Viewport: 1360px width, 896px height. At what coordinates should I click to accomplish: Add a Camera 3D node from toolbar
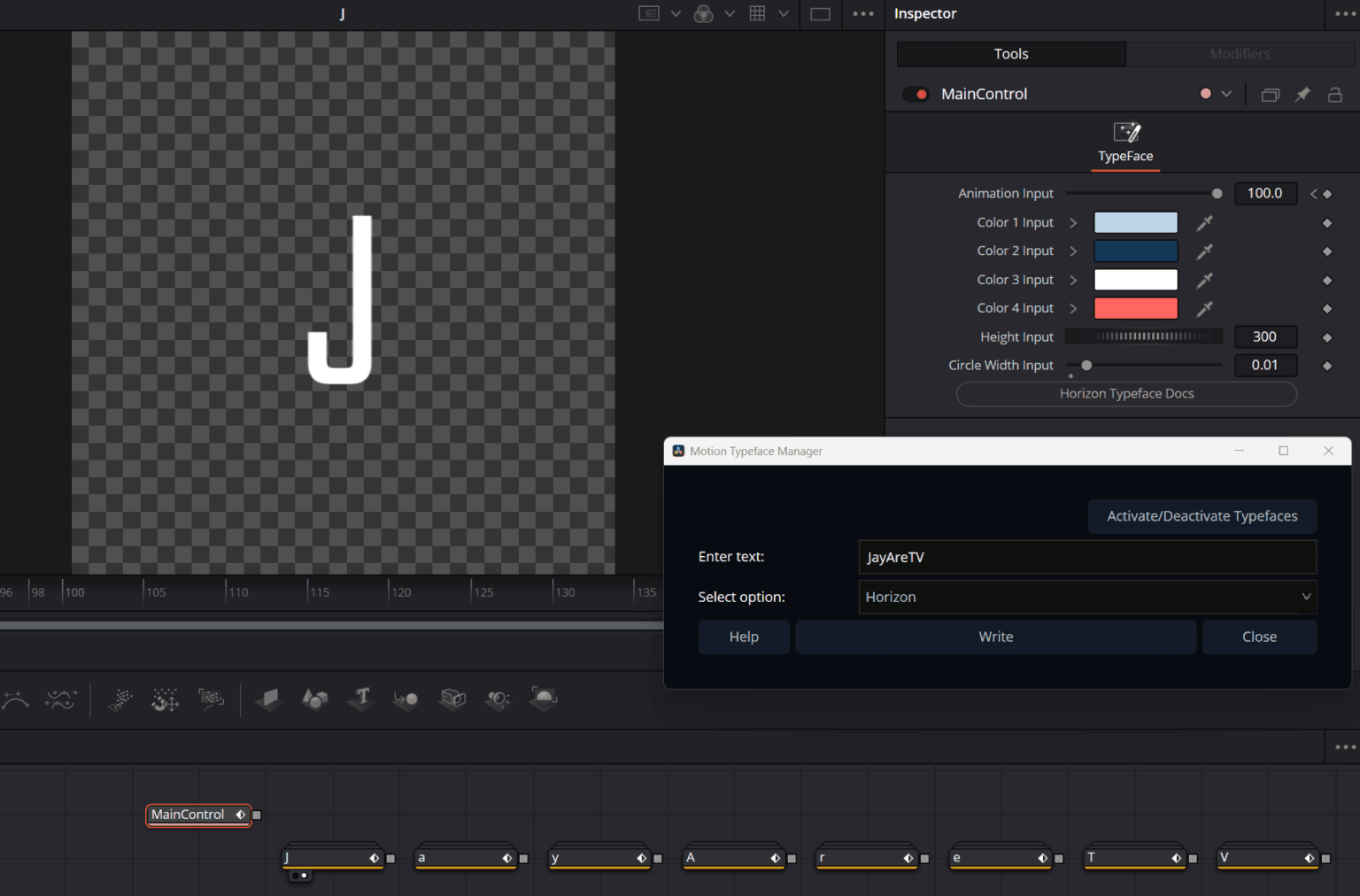(x=452, y=699)
